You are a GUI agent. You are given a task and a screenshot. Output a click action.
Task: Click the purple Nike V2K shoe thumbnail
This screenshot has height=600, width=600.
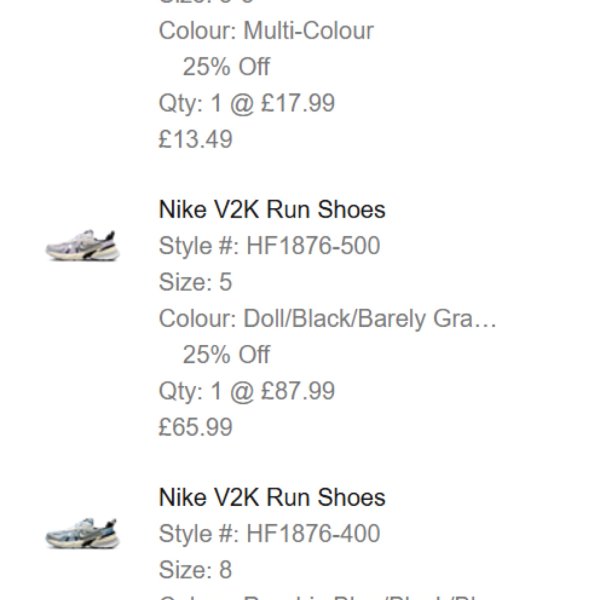coord(81,245)
